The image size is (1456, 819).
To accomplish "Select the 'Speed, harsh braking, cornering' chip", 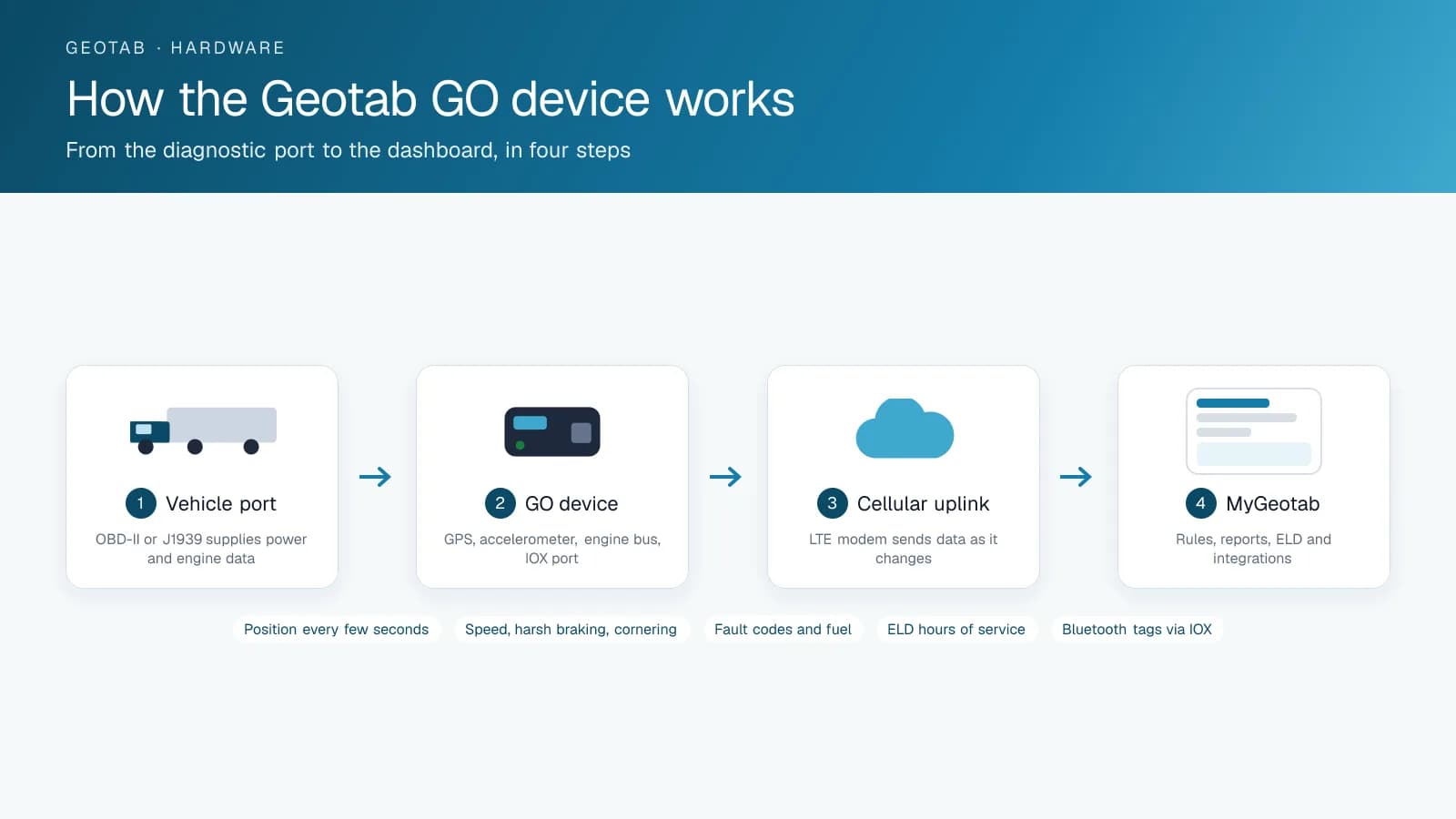I will (571, 630).
